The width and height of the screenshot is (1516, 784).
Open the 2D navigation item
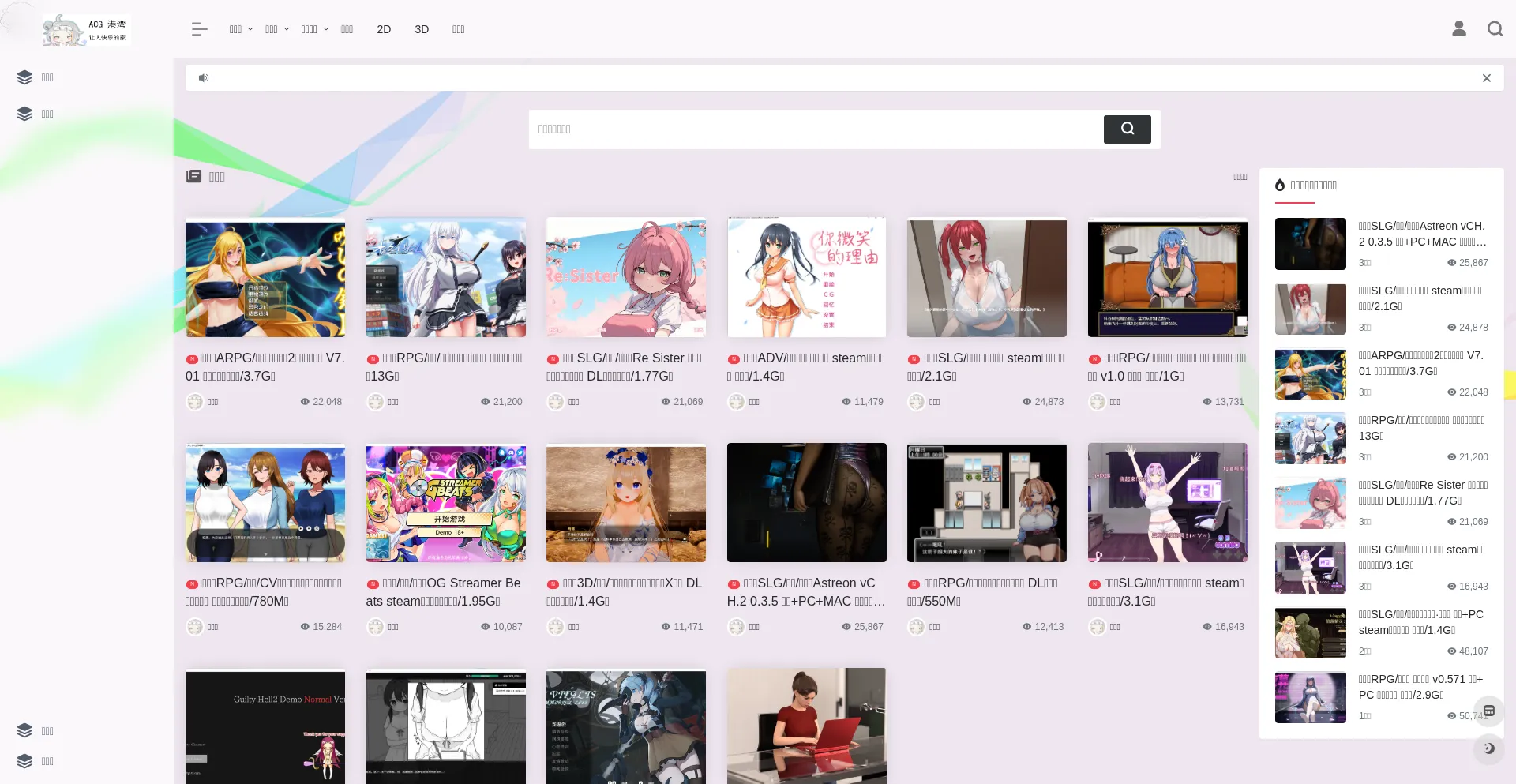pyautogui.click(x=384, y=29)
